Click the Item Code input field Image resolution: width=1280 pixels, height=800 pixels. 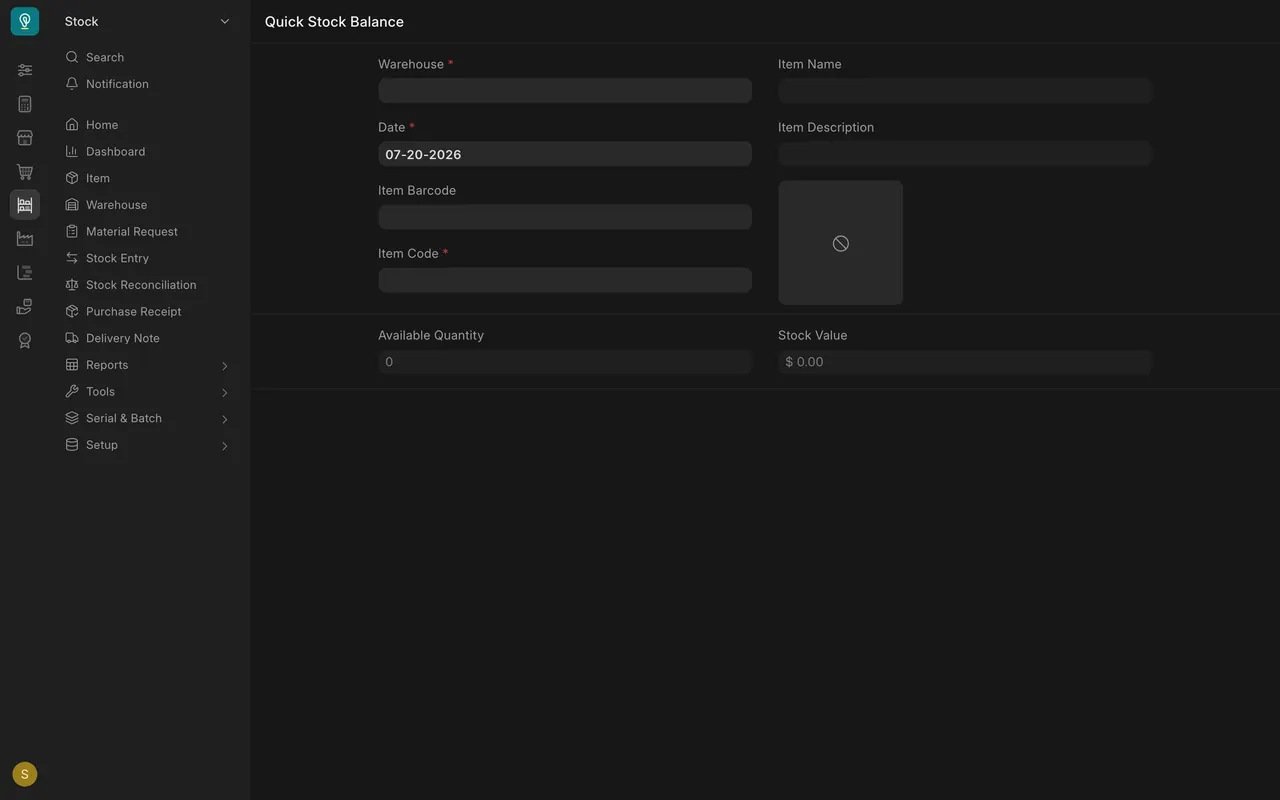point(565,280)
